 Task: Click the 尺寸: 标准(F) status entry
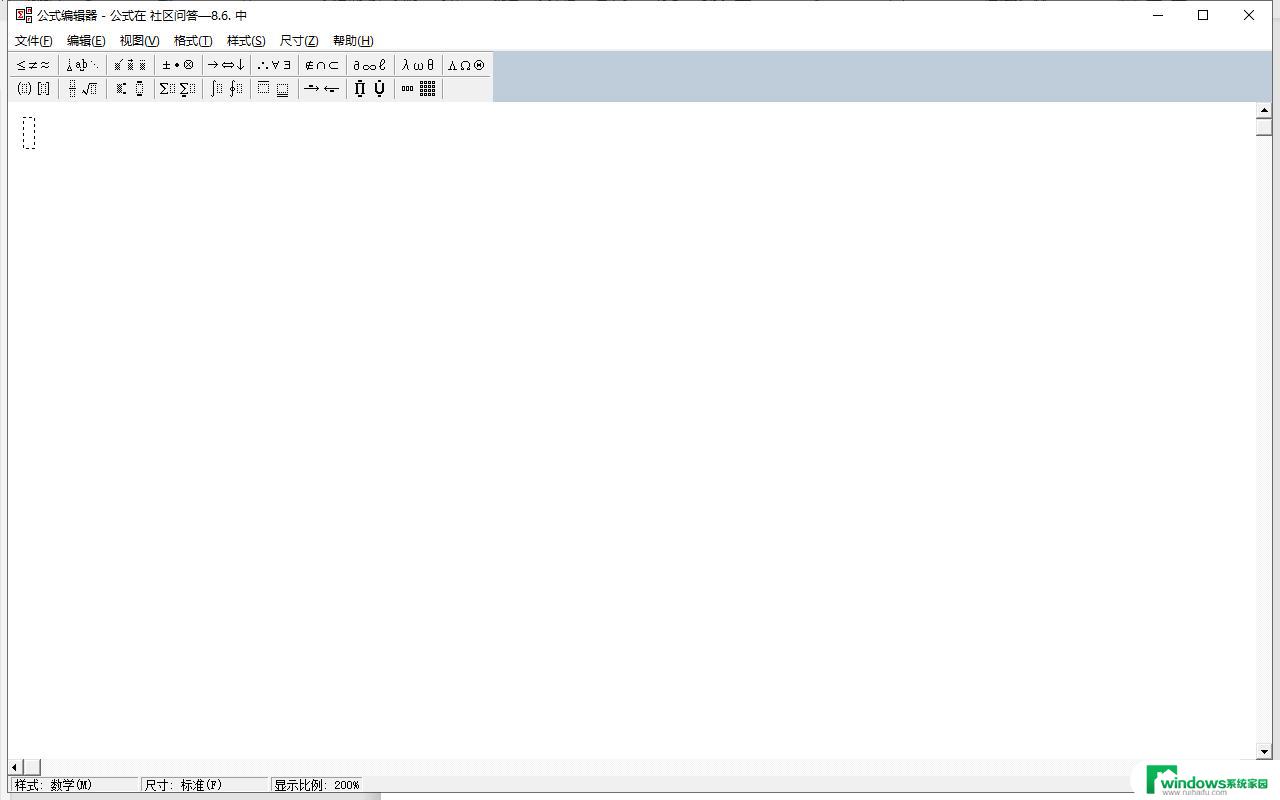coord(205,785)
